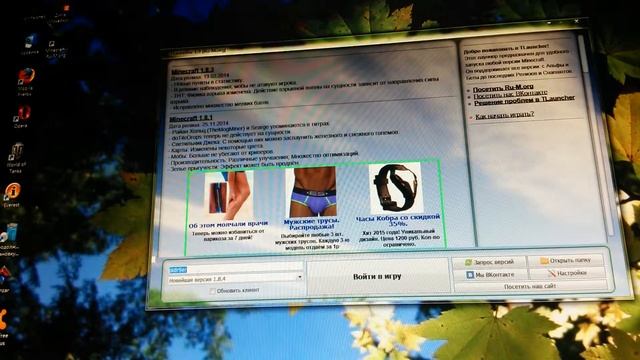Open the Решение проблем в TLauncher link
640x360 pixels.
pos(524,101)
